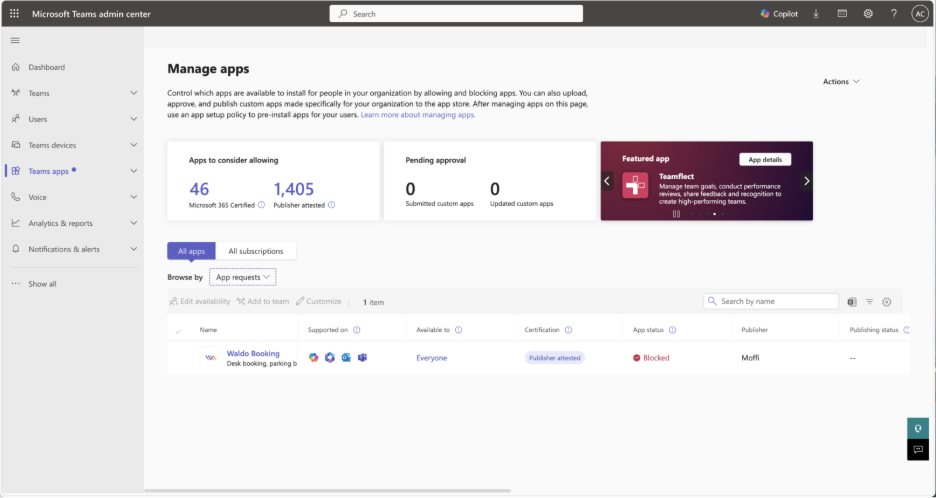936x498 pixels.
Task: Click Show all in the sidebar
Action: [x=42, y=284]
